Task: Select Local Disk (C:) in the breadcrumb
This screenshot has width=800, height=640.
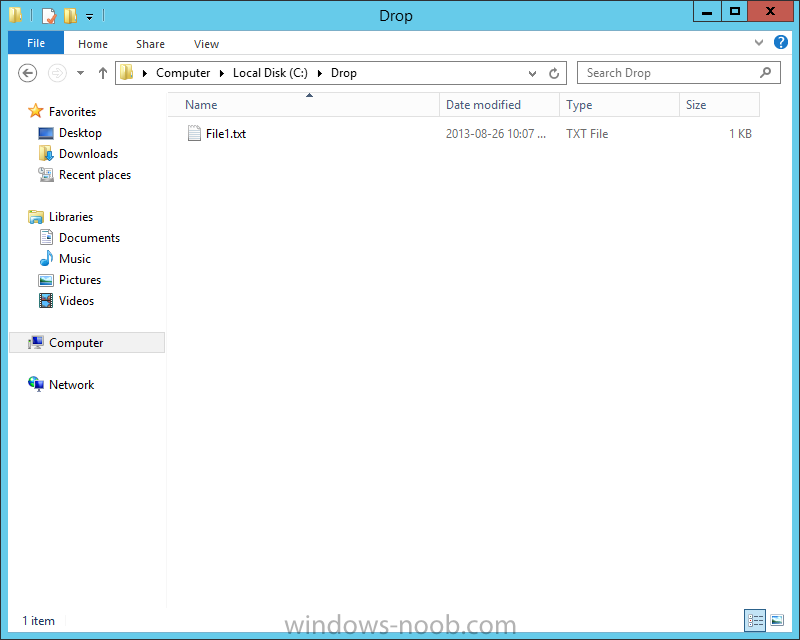Action: 270,73
